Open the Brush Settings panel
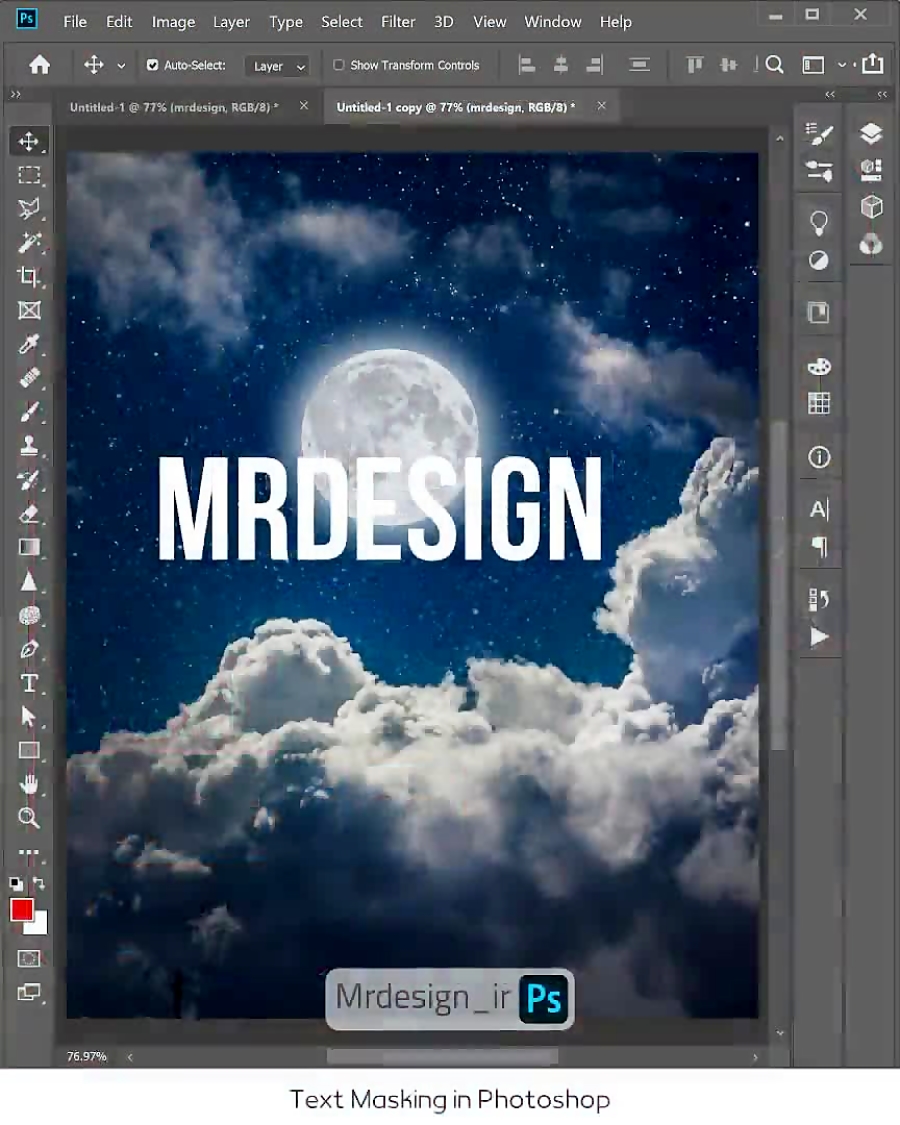The width and height of the screenshot is (900, 1125). (819, 133)
